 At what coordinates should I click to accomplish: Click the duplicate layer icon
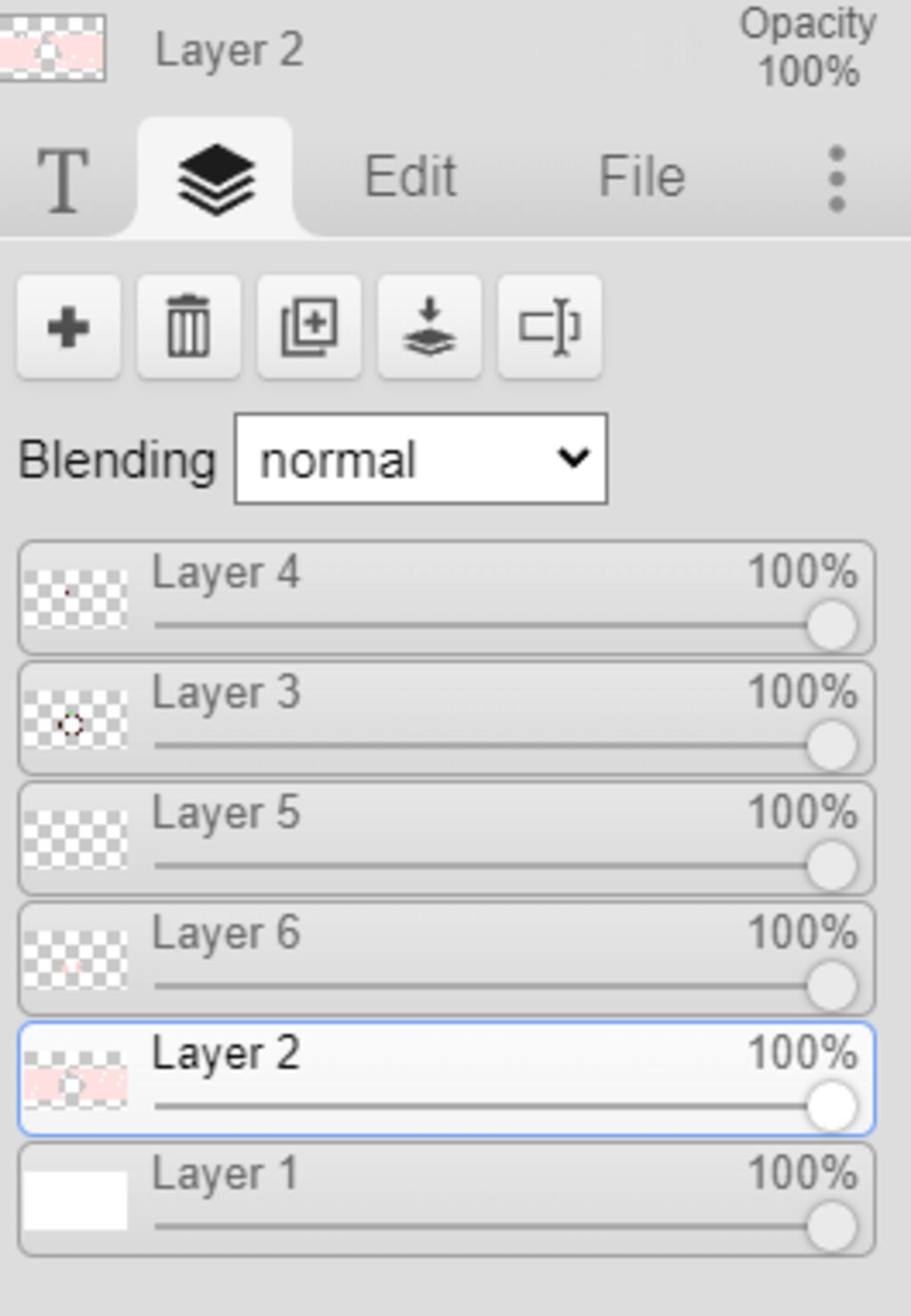coord(309,327)
